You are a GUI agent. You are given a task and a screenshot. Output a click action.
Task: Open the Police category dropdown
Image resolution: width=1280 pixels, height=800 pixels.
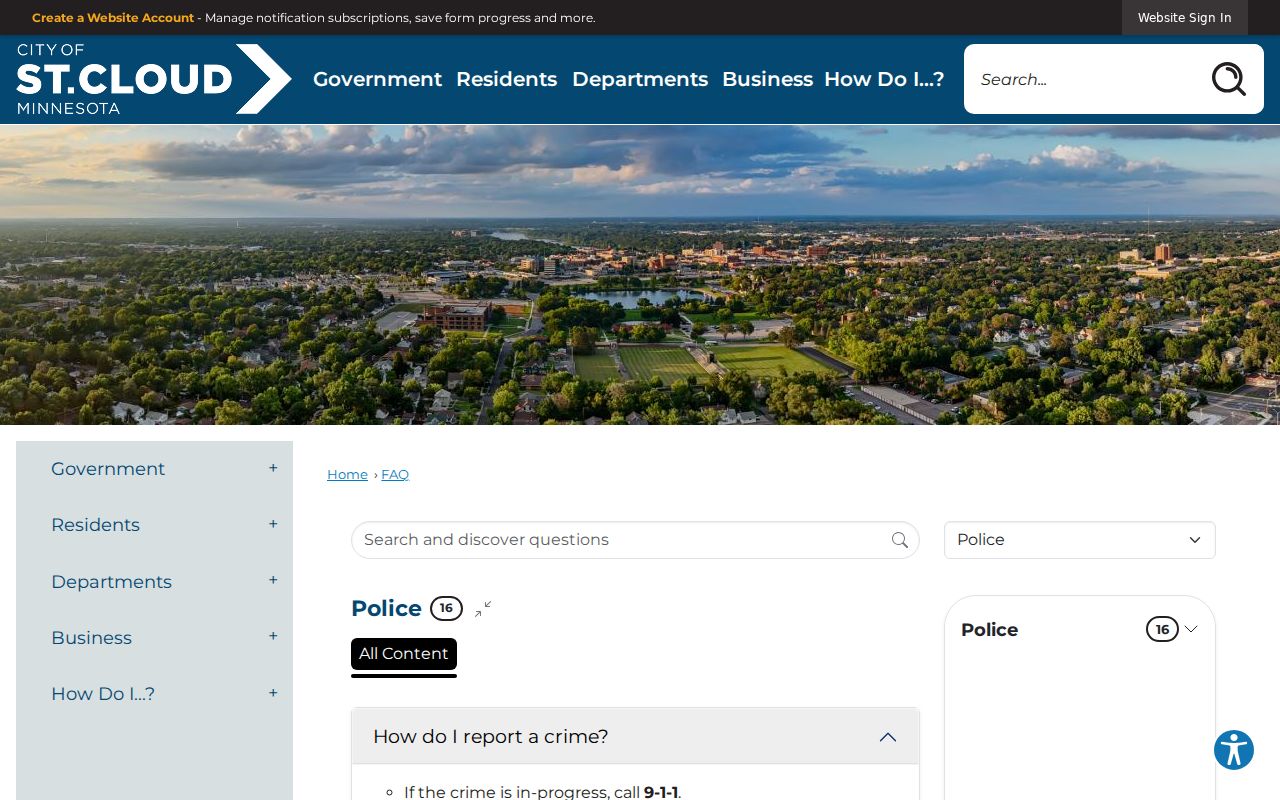pos(1080,540)
